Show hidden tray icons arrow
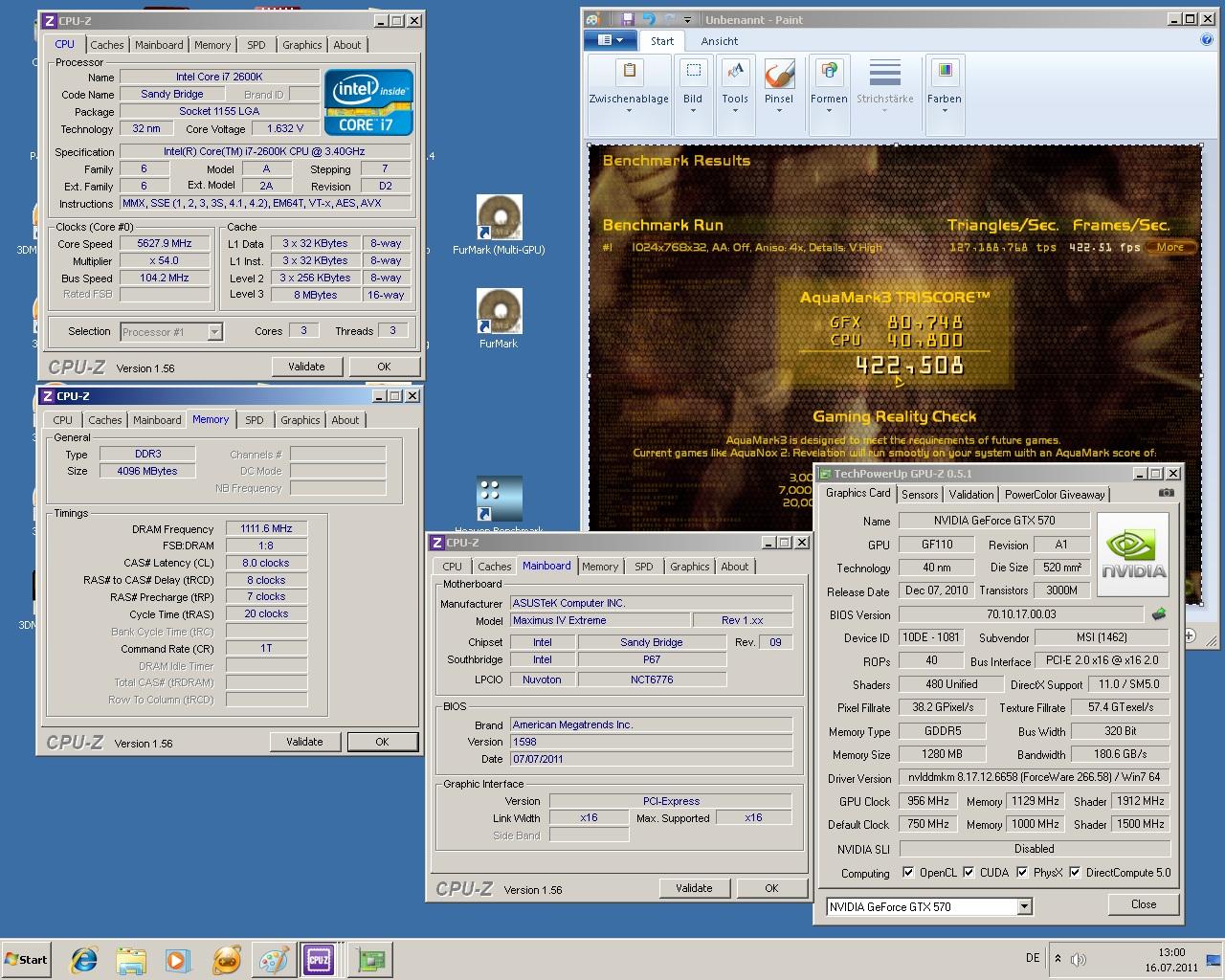1225x980 pixels. click(1058, 958)
